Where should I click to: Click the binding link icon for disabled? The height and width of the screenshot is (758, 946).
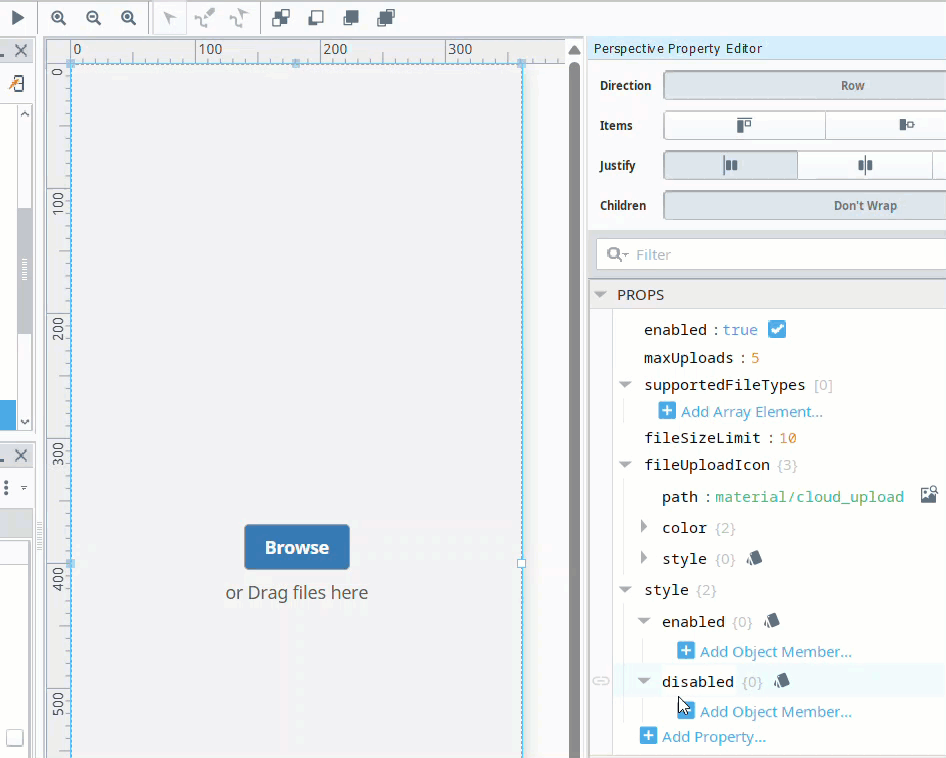coord(601,681)
